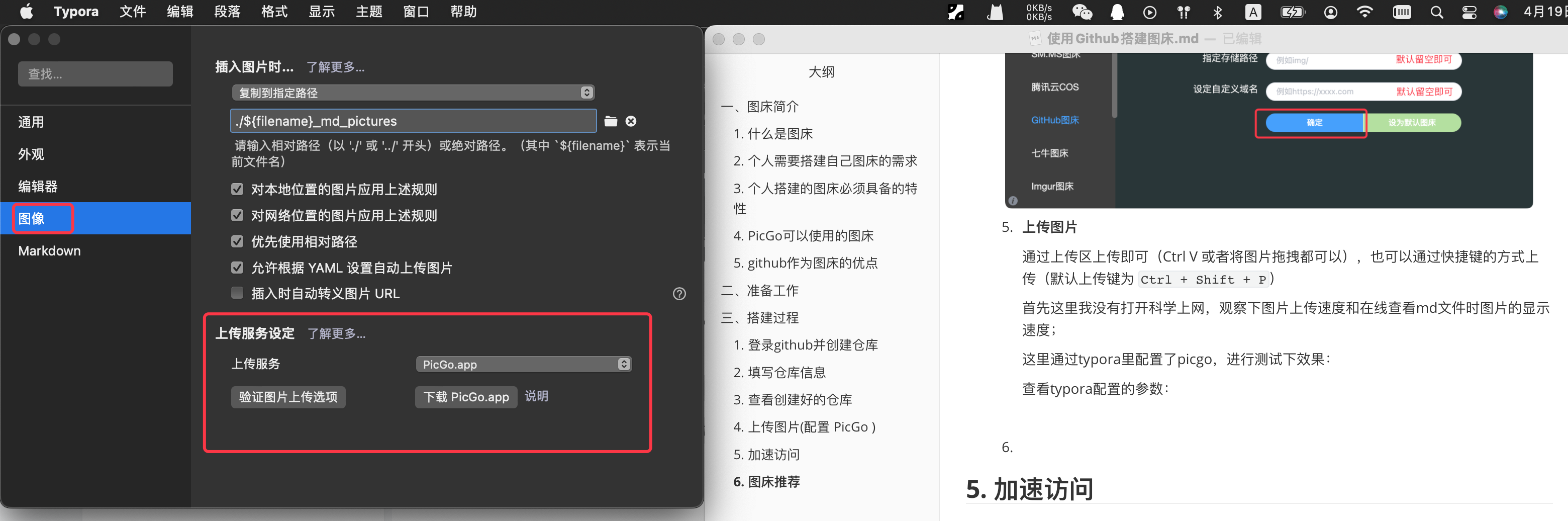Select the 外观 preferences section
Image resolution: width=1568 pixels, height=521 pixels.
click(95, 154)
